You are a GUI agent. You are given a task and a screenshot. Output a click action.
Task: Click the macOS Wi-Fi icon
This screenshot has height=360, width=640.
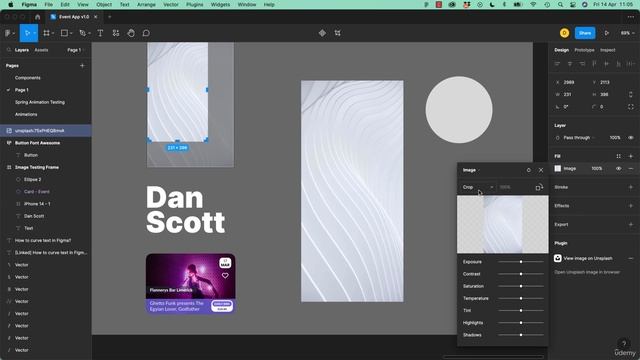[x=533, y=4]
